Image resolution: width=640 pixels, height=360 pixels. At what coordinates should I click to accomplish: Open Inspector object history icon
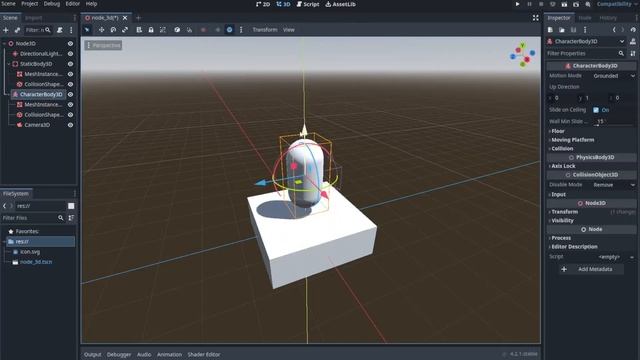click(633, 30)
